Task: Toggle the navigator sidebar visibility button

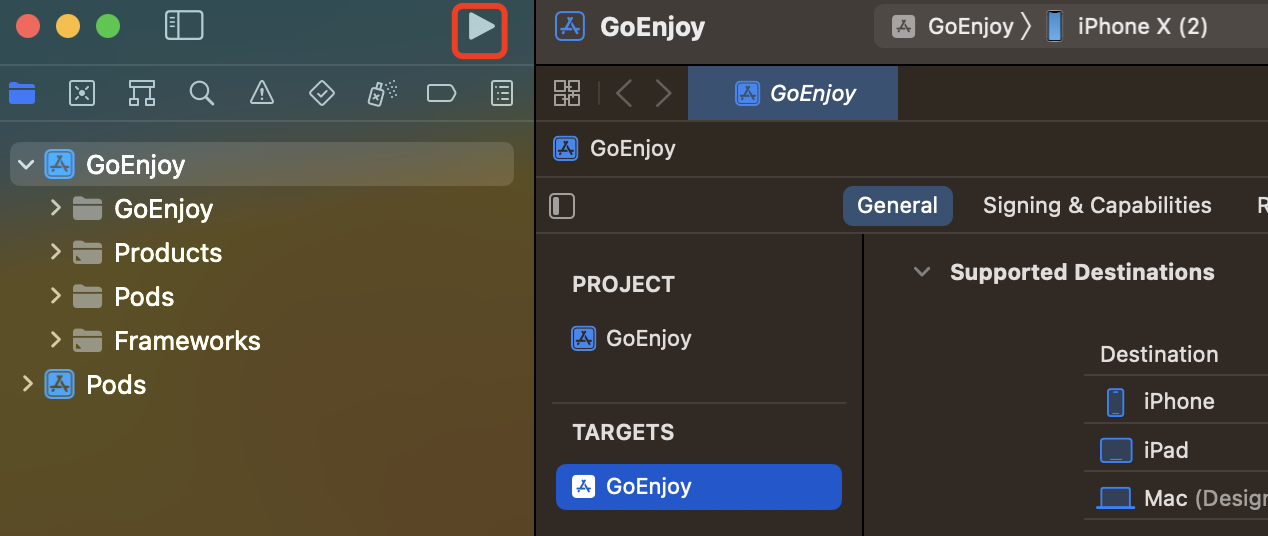Action: 184,26
